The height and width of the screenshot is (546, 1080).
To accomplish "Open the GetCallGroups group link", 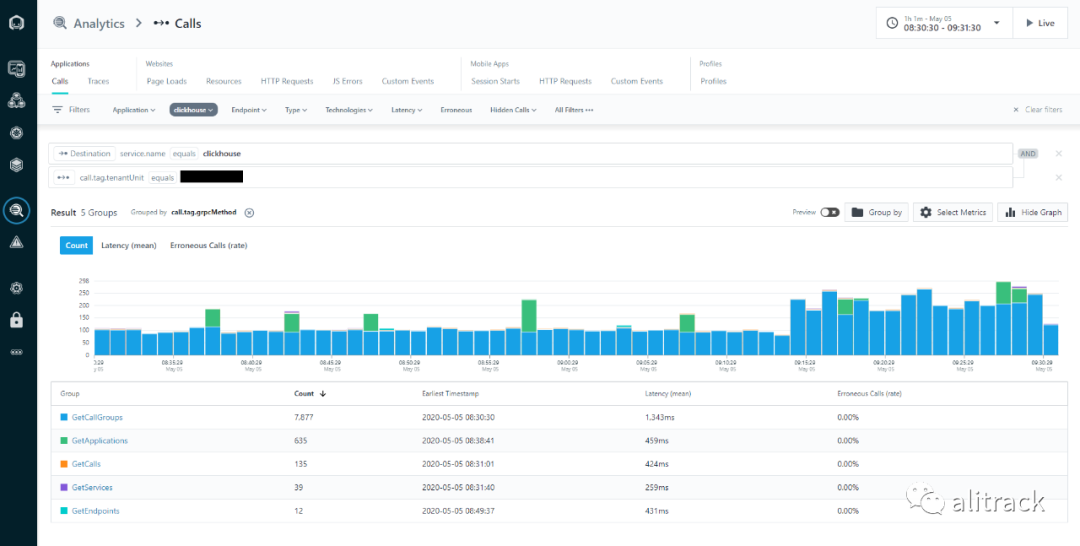I will [x=97, y=417].
